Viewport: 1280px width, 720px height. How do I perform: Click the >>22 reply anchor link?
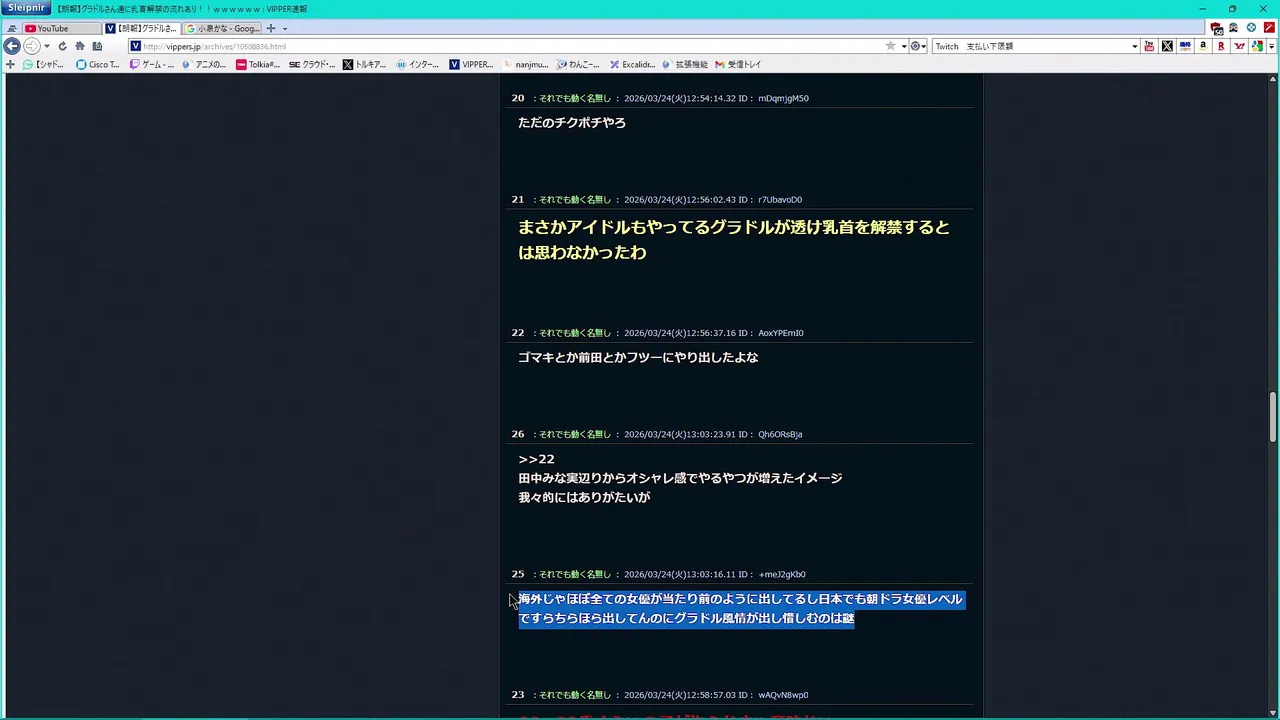(536, 459)
